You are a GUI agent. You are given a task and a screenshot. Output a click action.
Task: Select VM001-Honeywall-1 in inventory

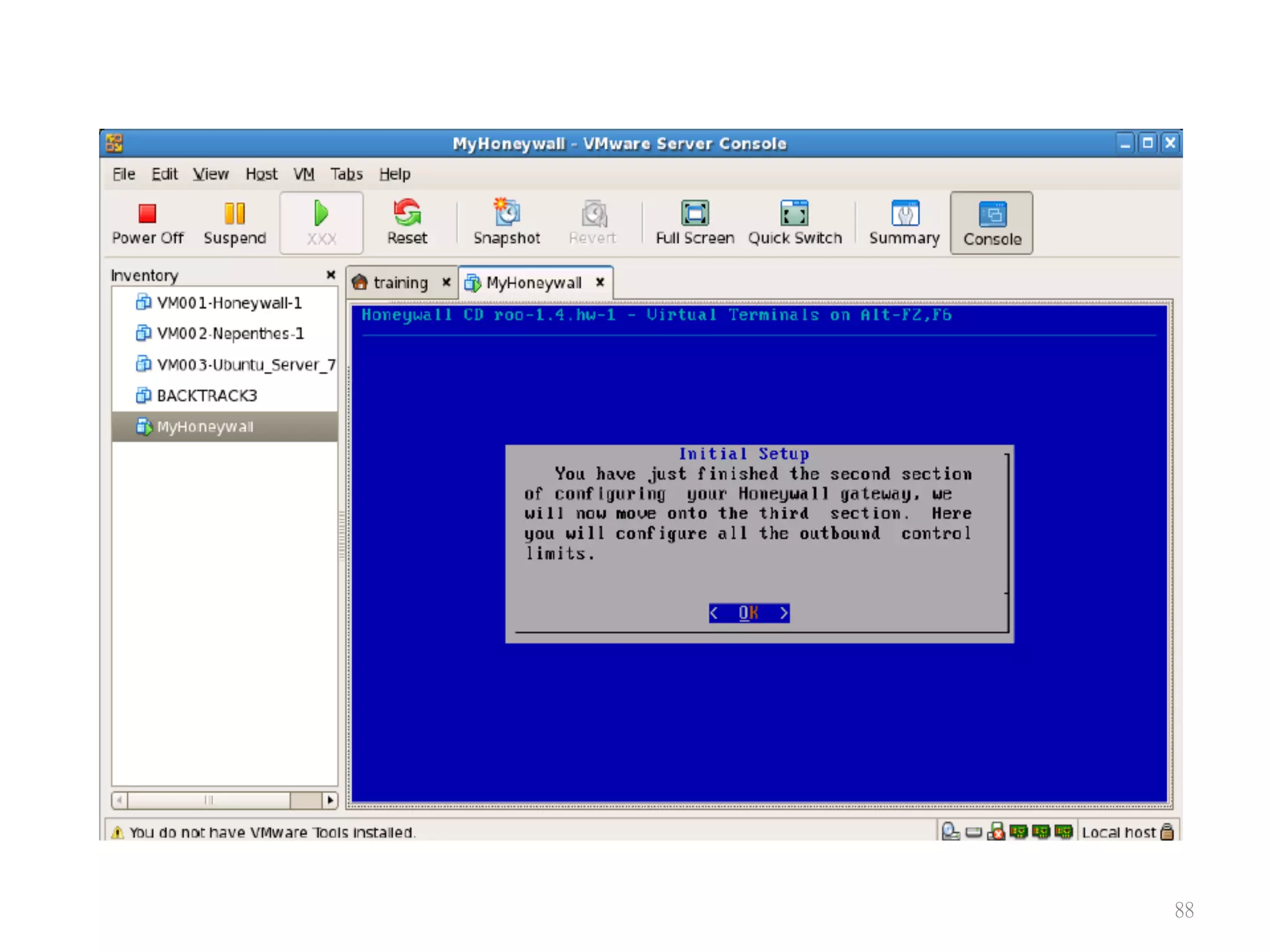click(229, 303)
